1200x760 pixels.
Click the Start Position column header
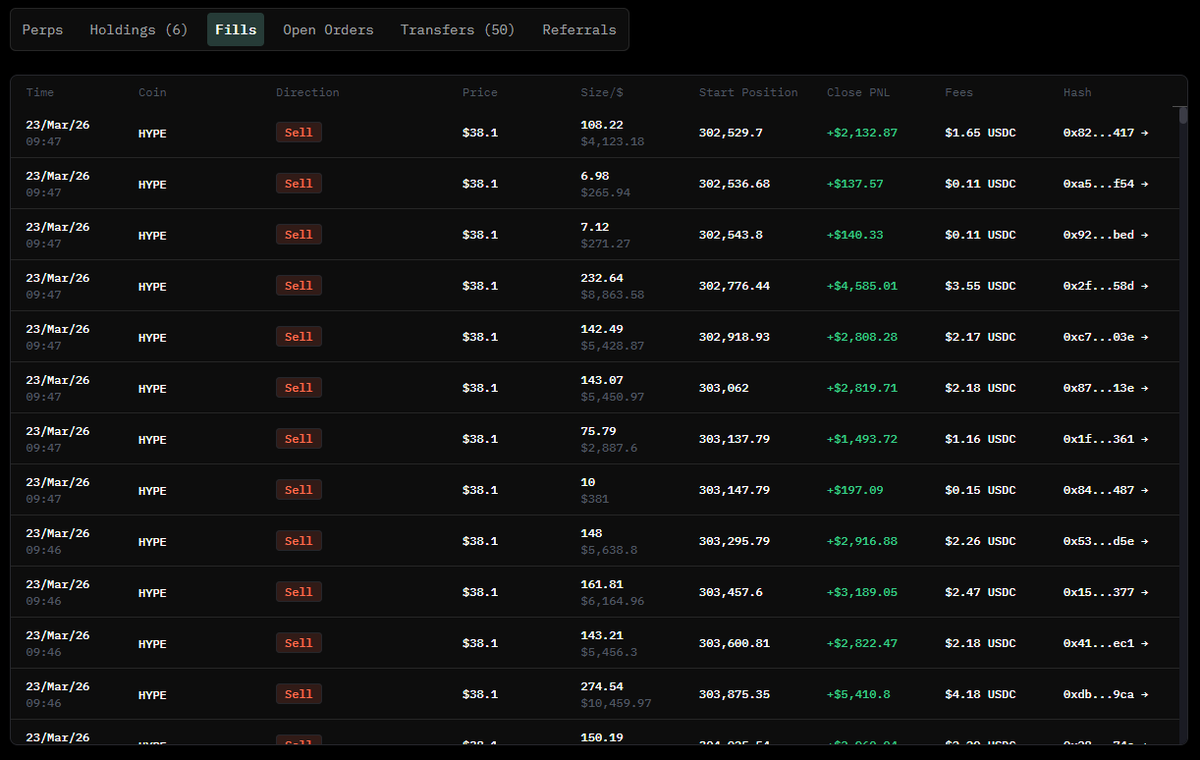(748, 92)
